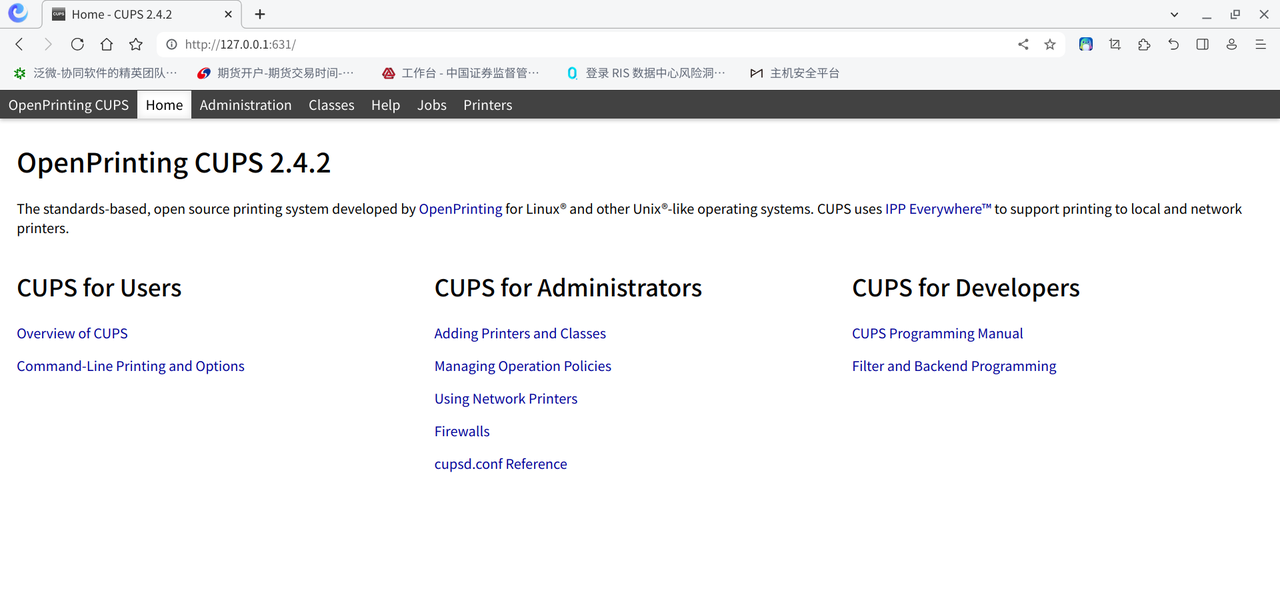The height and width of the screenshot is (596, 1280).
Task: Open the user profile icon
Action: [1232, 44]
